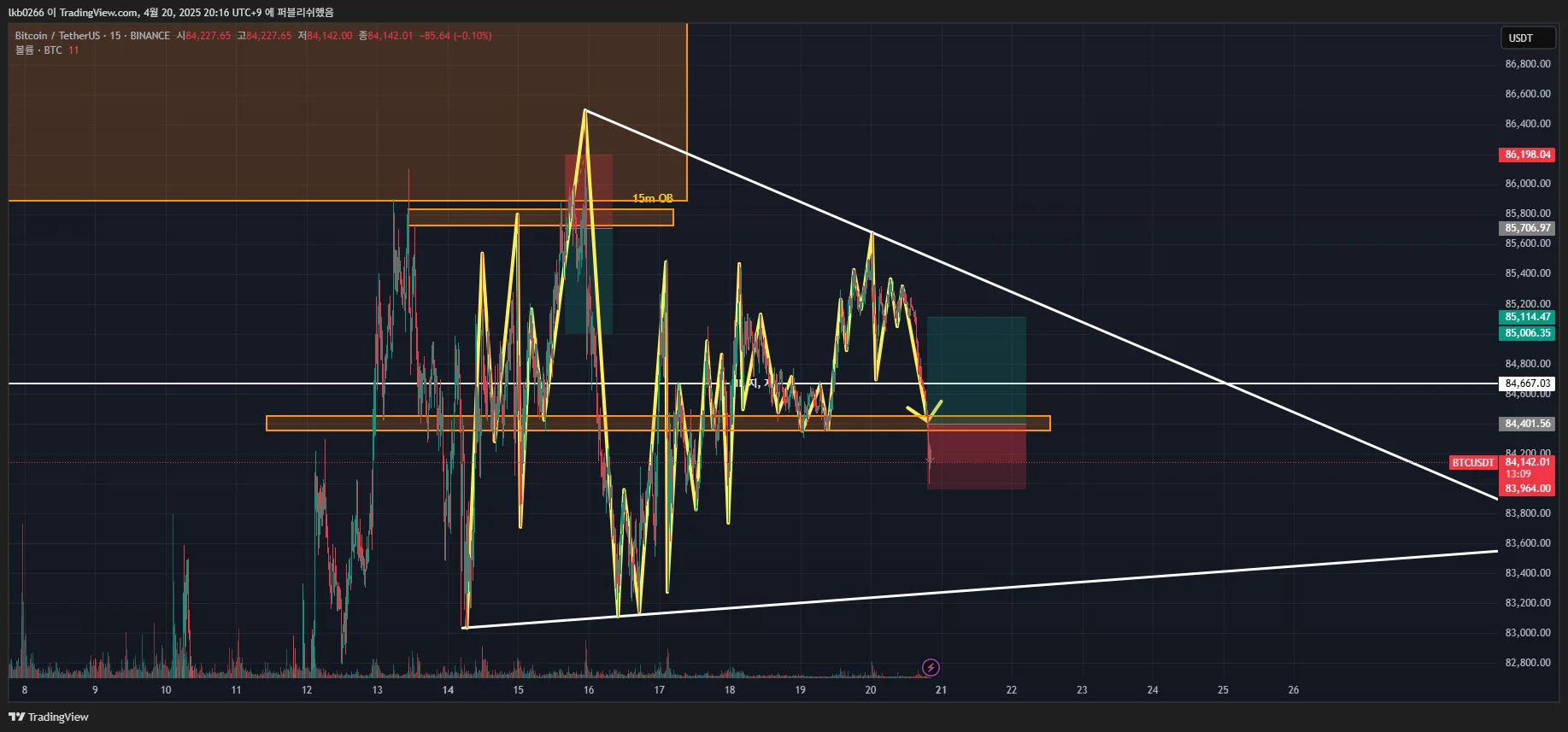Select the 15m OB text label
Screen dimensions: 1568x732
pyautogui.click(x=653, y=198)
